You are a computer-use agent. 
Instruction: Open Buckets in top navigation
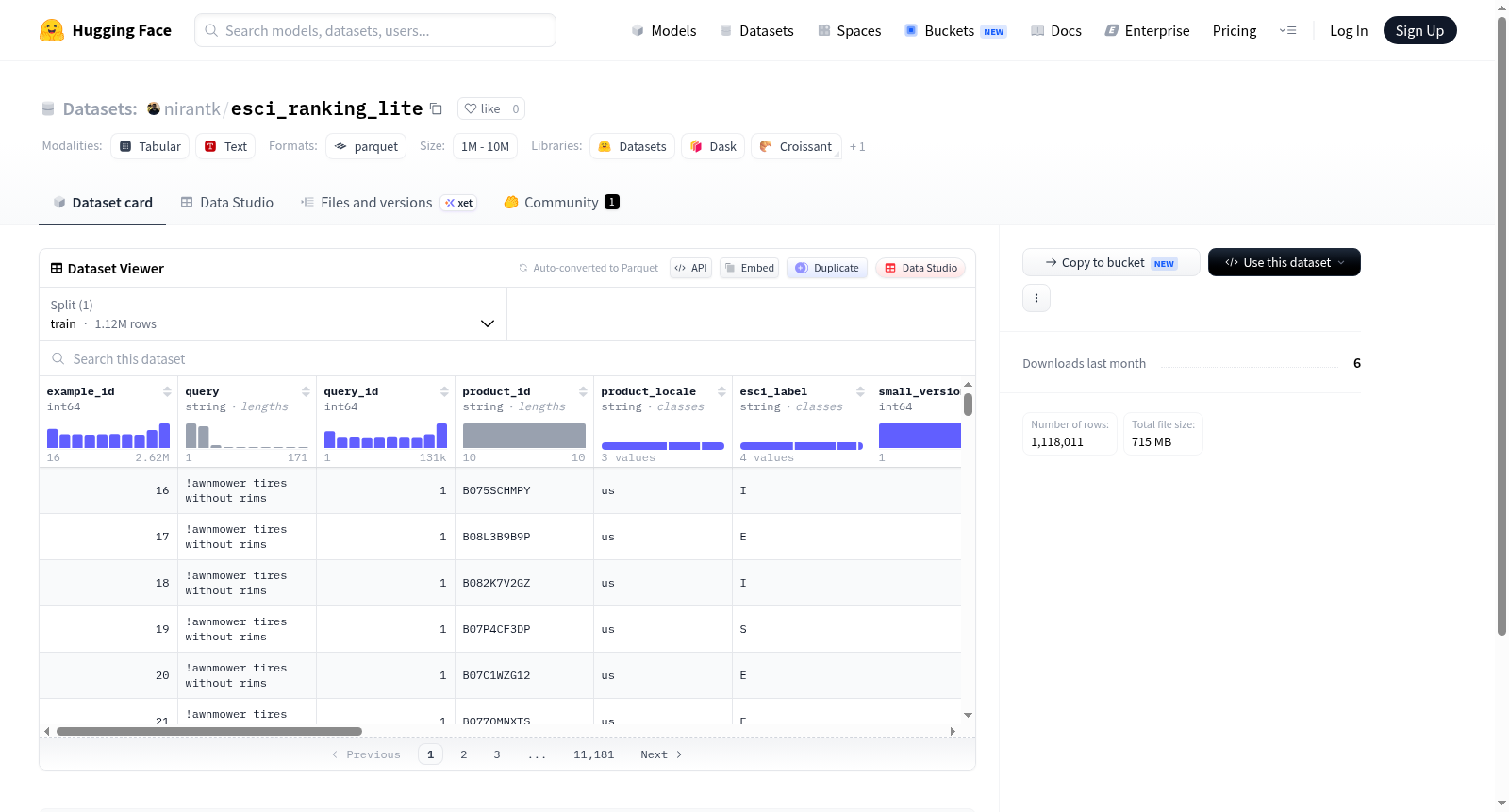tap(955, 30)
